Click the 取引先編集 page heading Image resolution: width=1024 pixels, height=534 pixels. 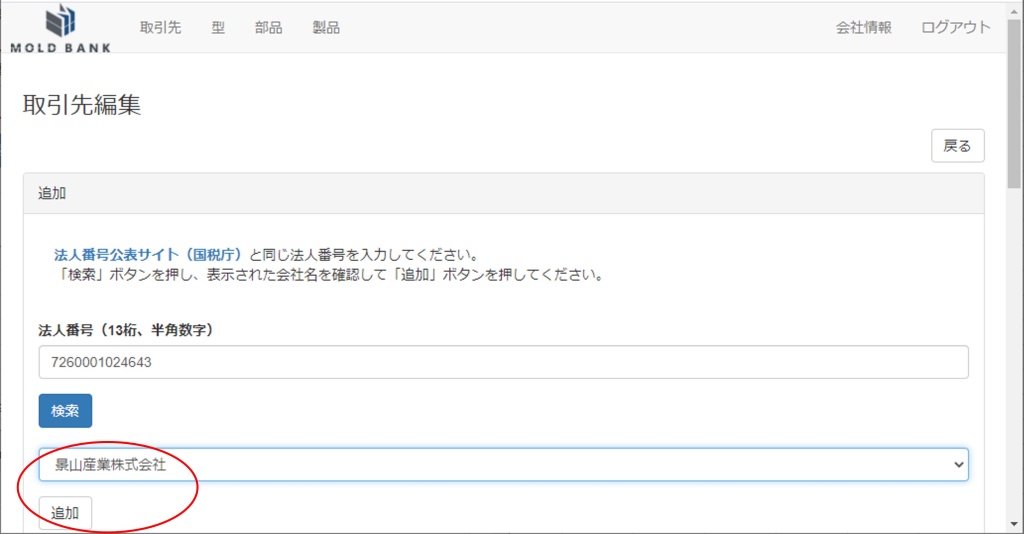click(x=82, y=105)
